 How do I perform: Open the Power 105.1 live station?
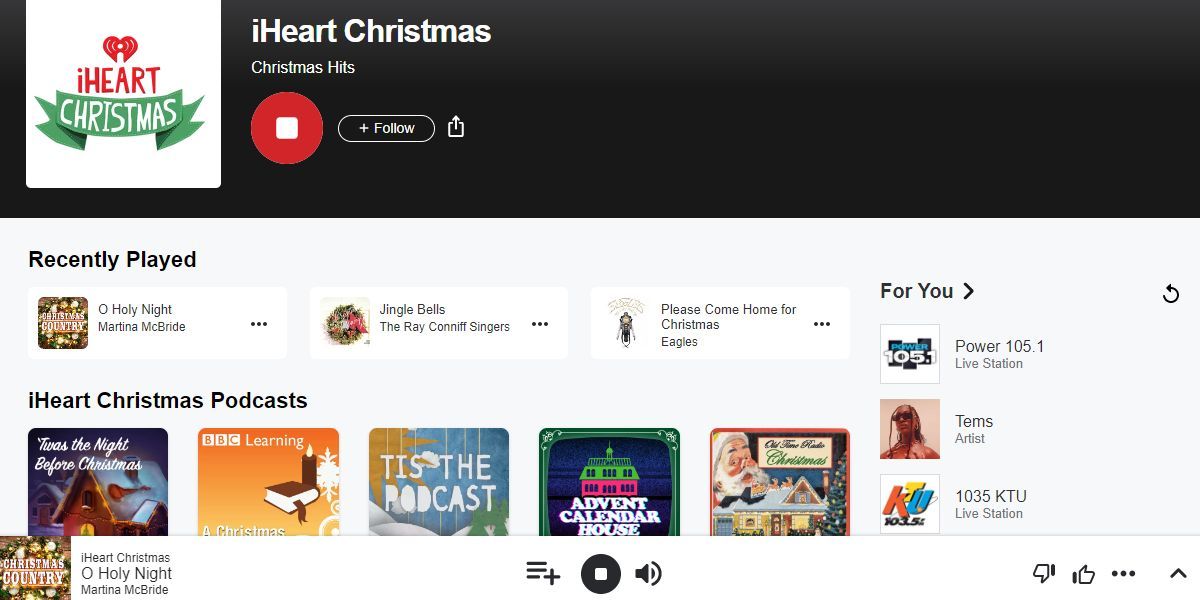coord(999,354)
